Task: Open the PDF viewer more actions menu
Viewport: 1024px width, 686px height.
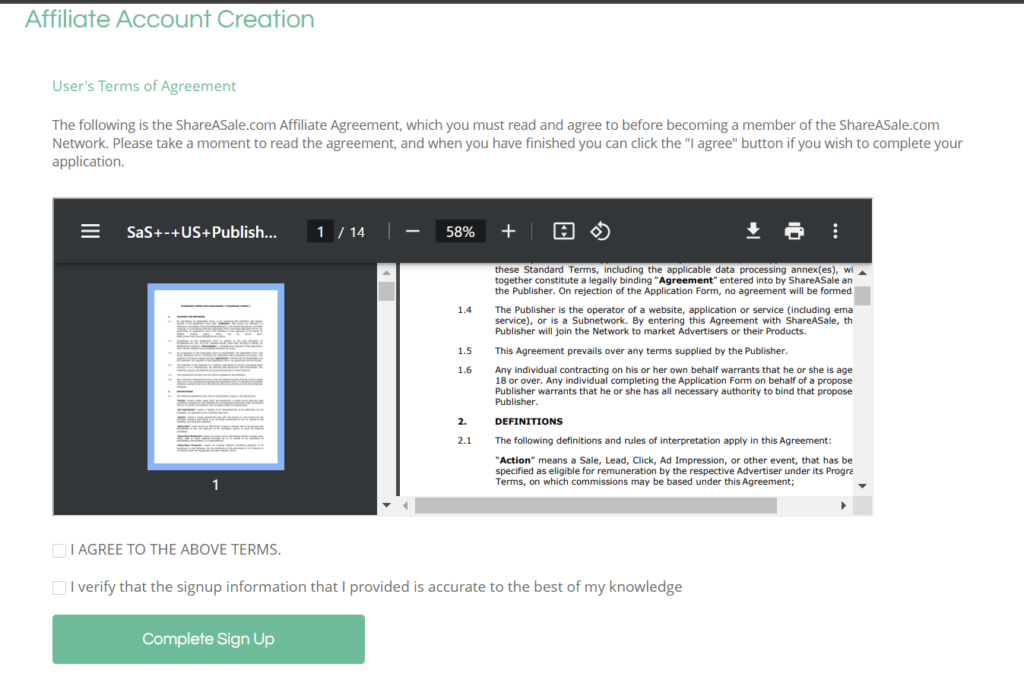Action: click(835, 231)
